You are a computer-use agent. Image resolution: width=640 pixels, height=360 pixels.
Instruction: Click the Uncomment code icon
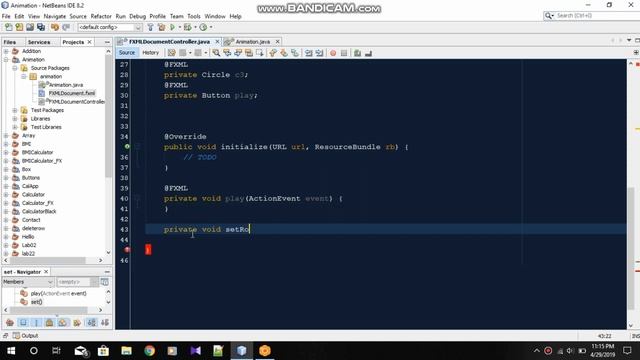coord(369,53)
